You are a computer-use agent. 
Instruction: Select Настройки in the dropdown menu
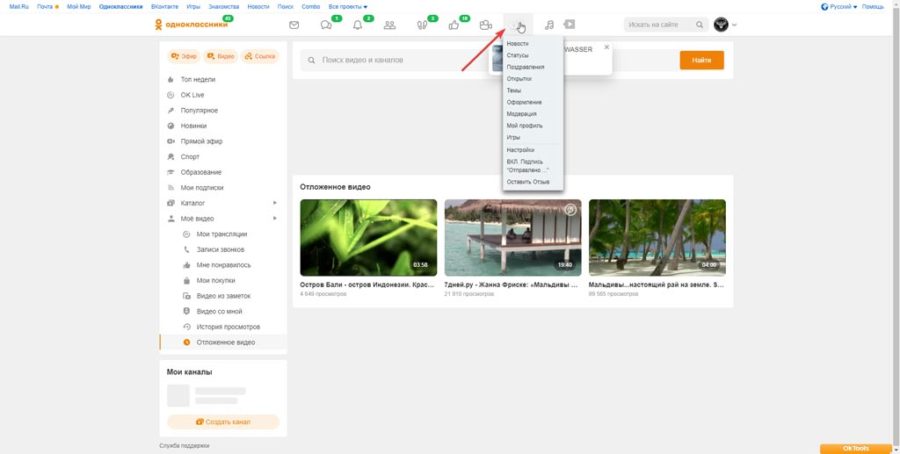point(520,149)
